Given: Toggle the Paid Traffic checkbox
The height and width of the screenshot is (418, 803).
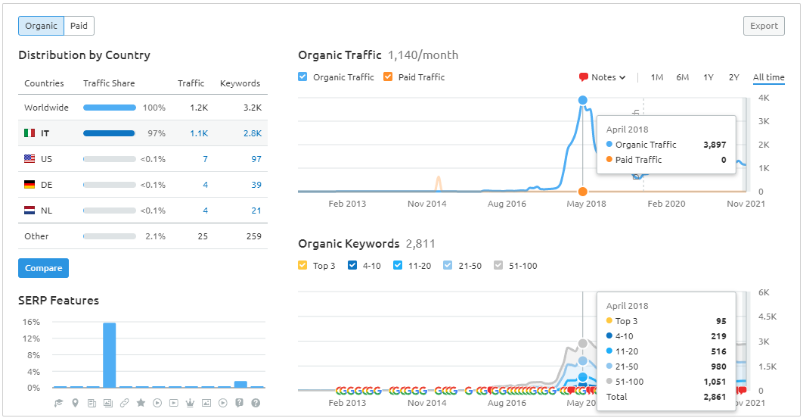Looking at the screenshot, I should (388, 77).
